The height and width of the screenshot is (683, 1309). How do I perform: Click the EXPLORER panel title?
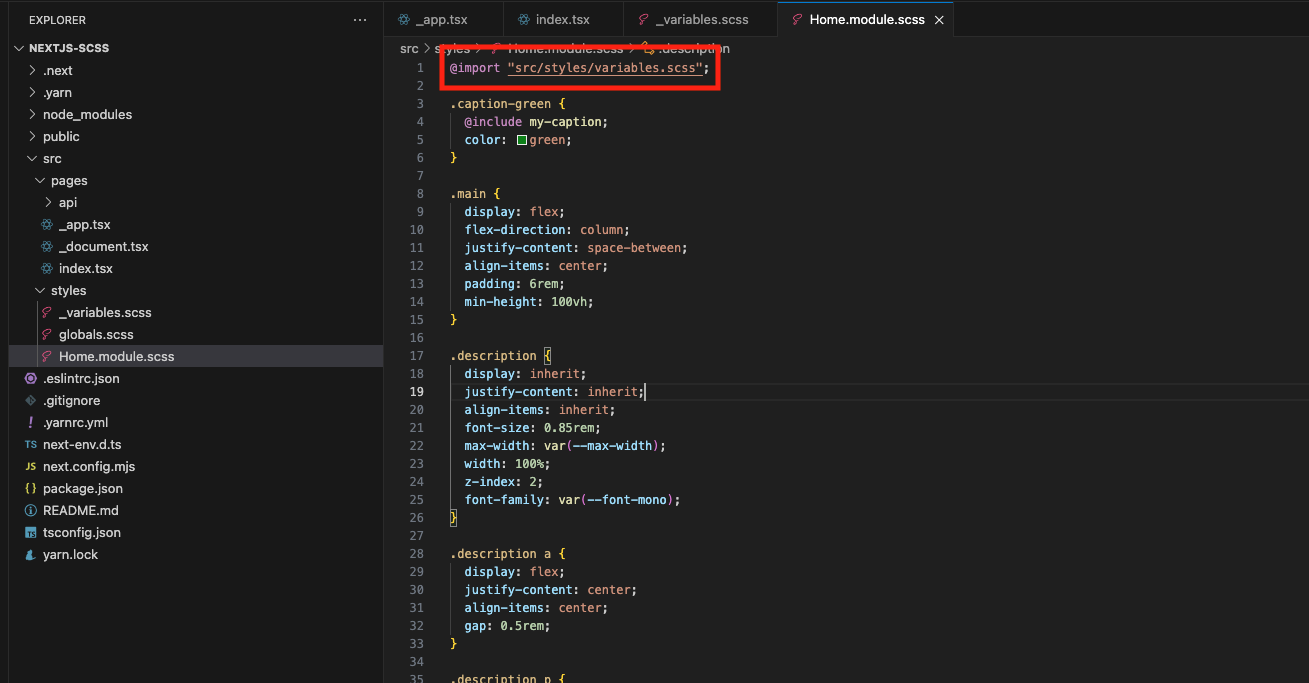click(x=57, y=20)
